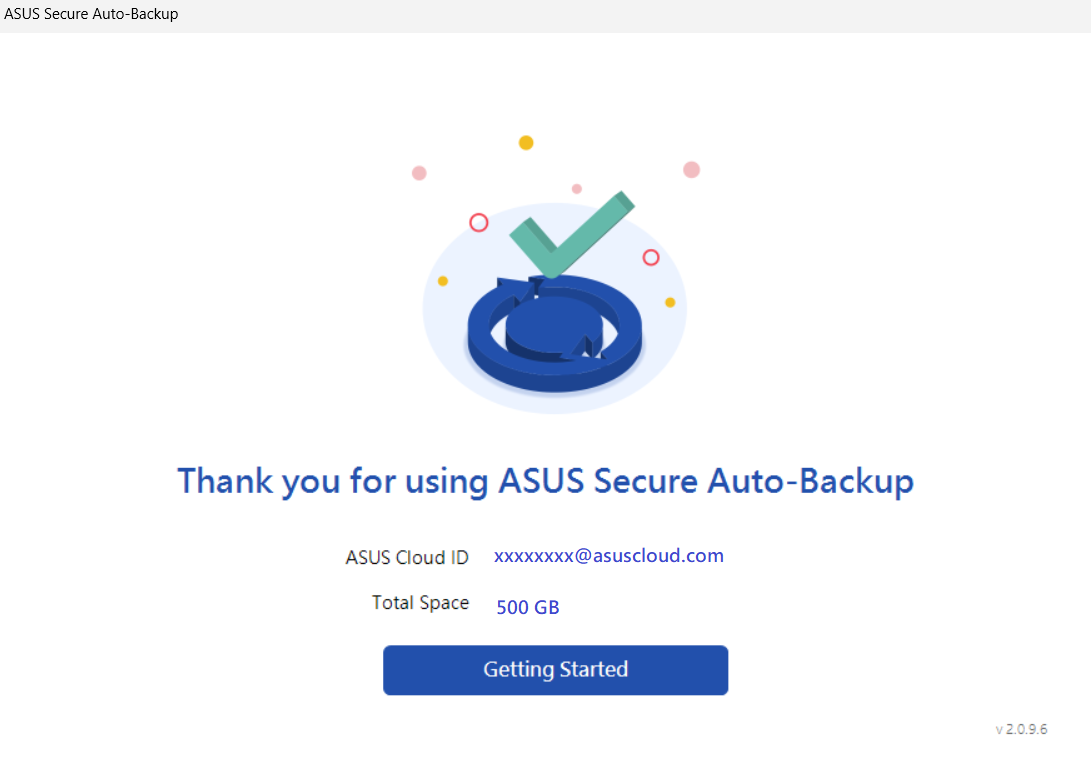Viewport: 1091px width, 773px height.
Task: Click the ASUS Secure Auto-Backup window title
Action: pyautogui.click(x=91, y=14)
